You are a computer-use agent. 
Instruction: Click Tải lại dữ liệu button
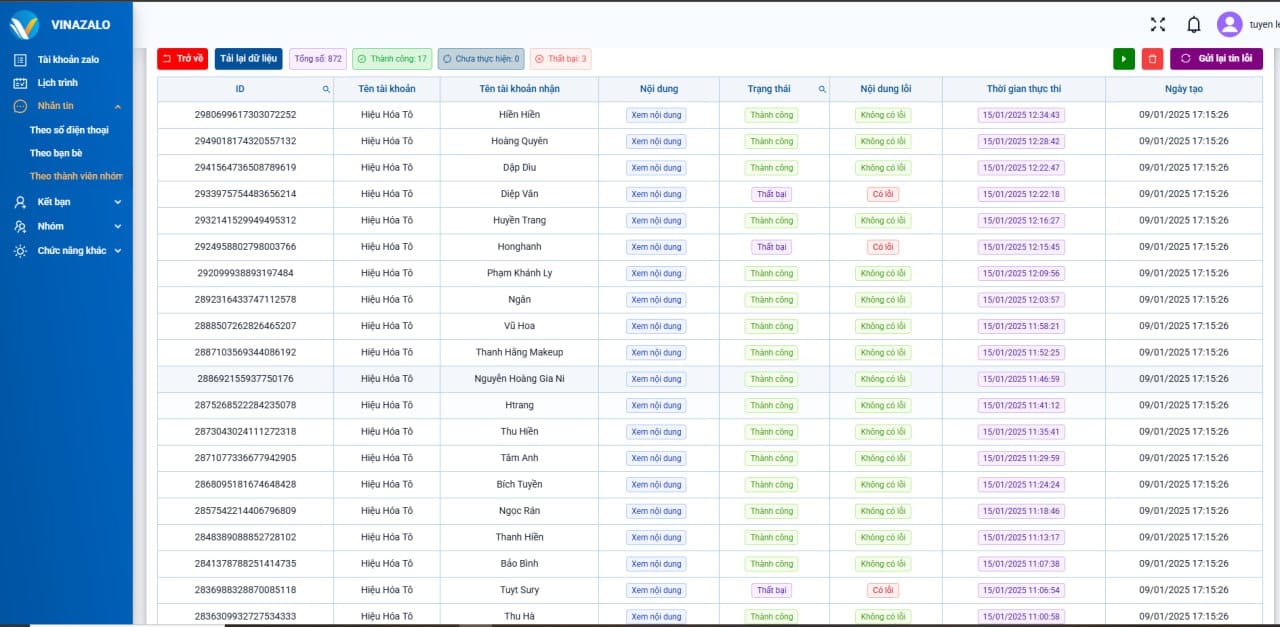tap(248, 59)
